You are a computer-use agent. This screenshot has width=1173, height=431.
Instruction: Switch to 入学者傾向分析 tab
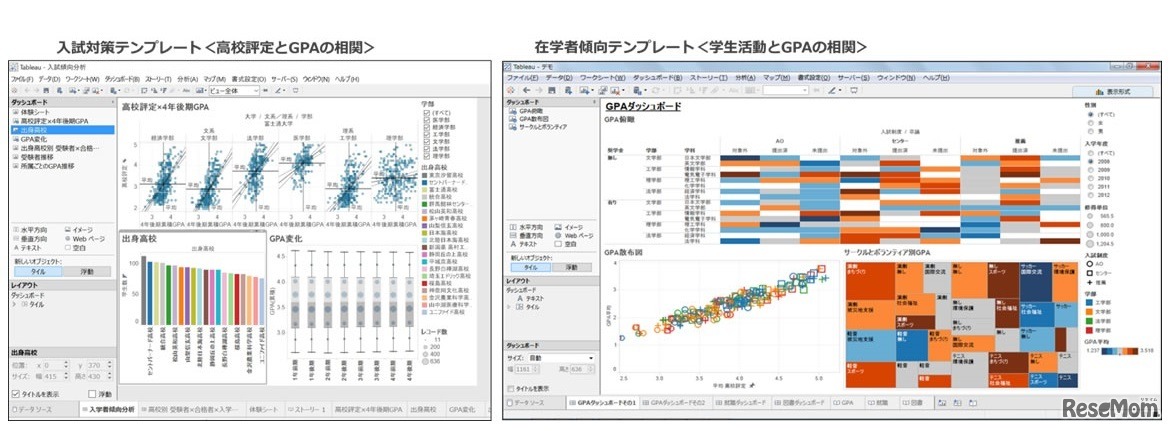108,409
